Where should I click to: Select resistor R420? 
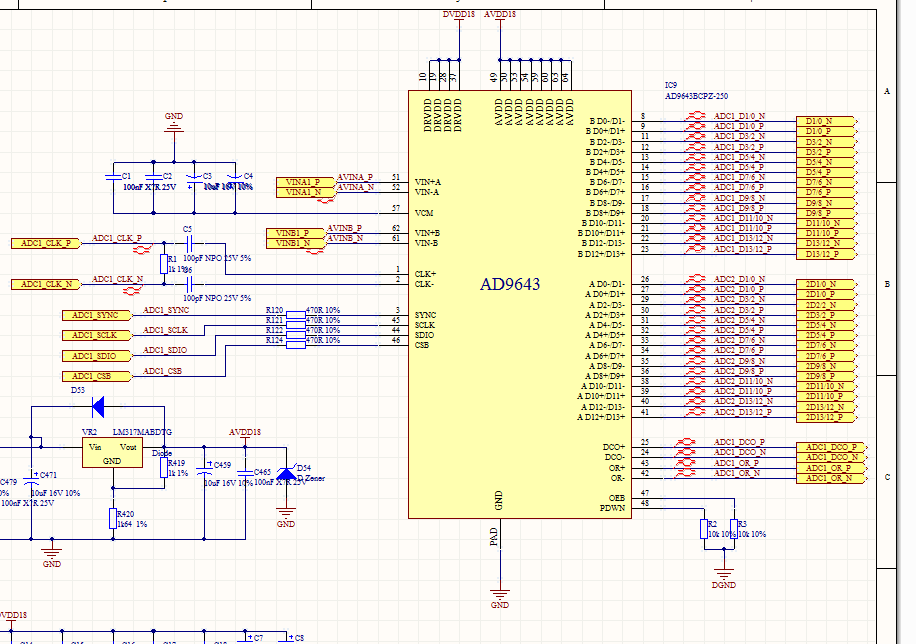click(x=113, y=518)
